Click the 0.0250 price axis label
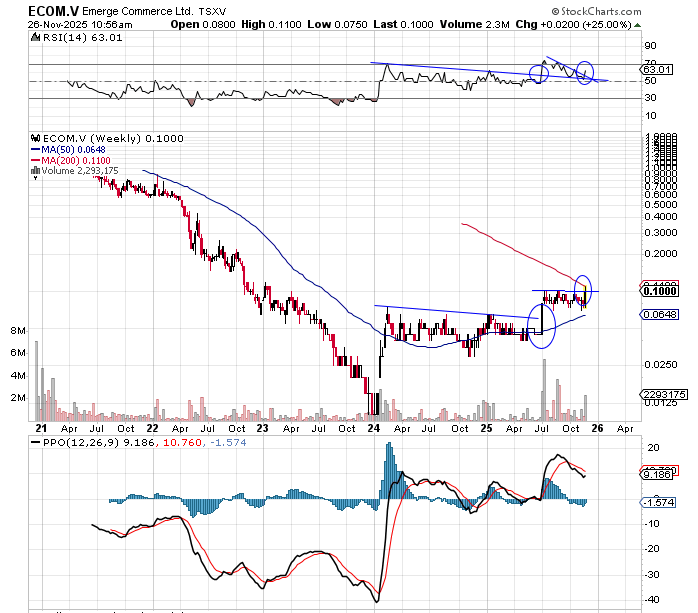 click(x=661, y=365)
